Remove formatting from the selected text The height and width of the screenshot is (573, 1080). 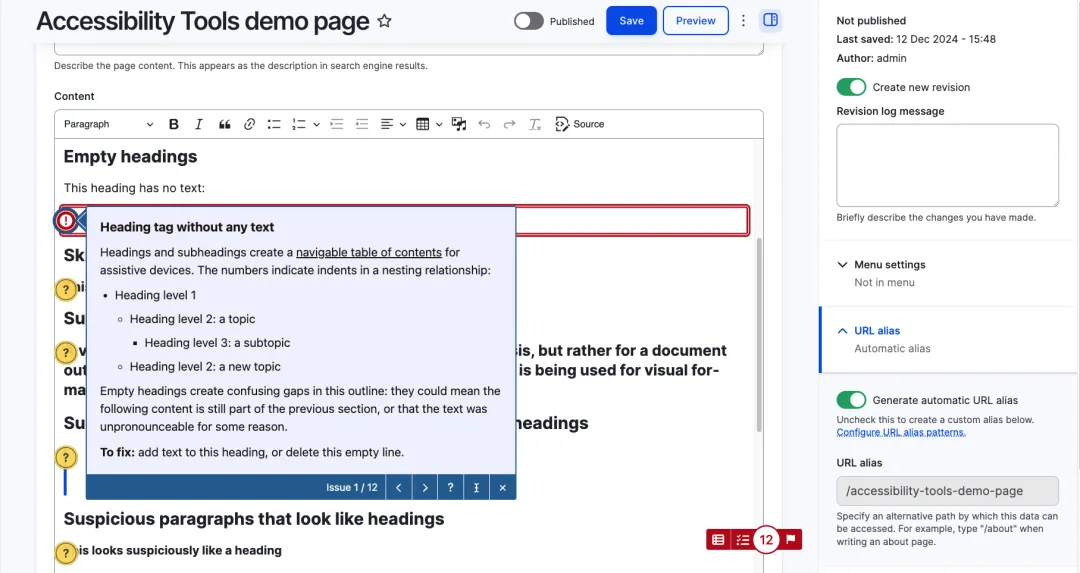[x=534, y=124]
